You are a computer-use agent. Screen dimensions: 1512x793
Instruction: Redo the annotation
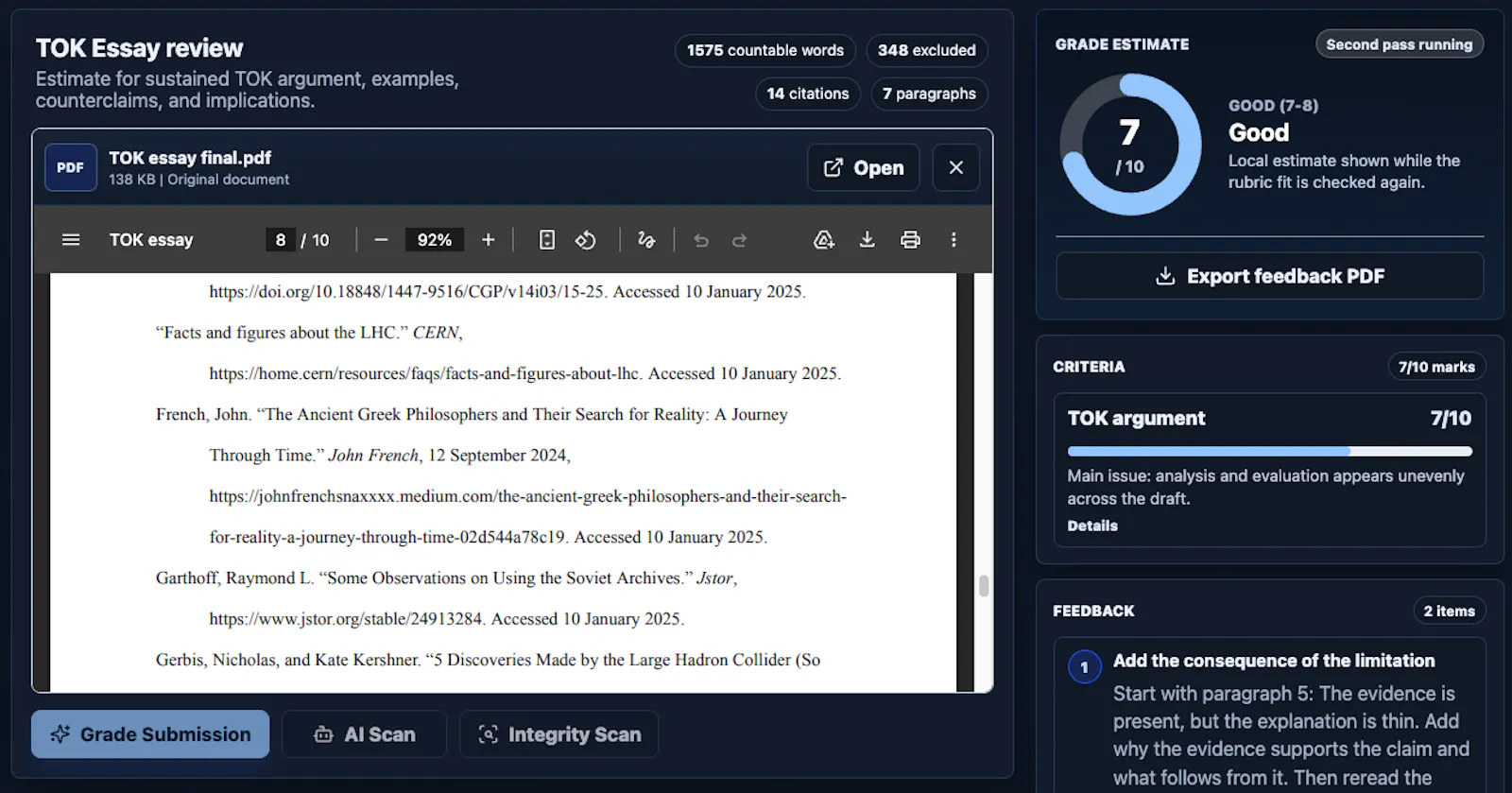(x=740, y=240)
